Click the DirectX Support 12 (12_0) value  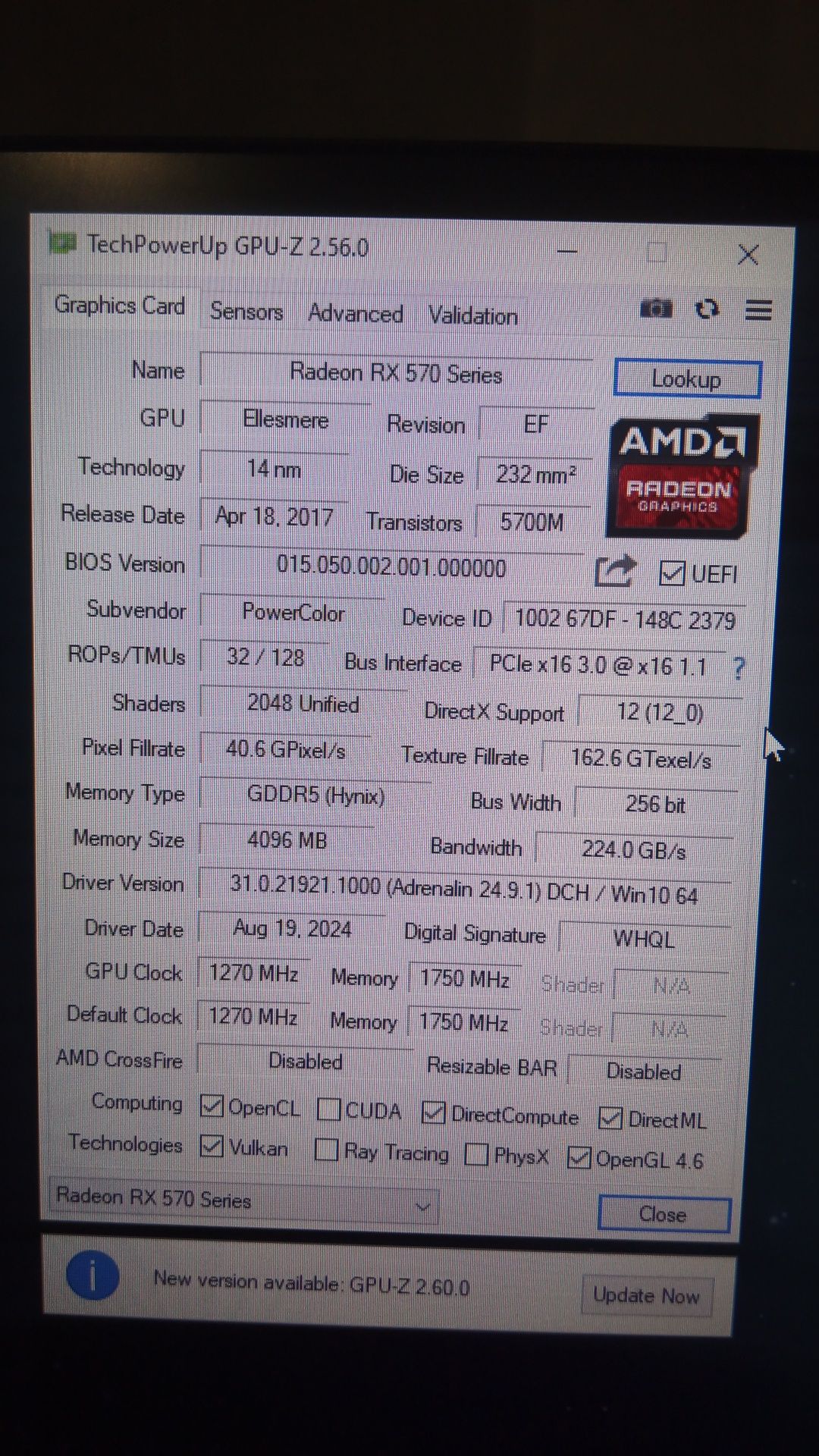(661, 713)
